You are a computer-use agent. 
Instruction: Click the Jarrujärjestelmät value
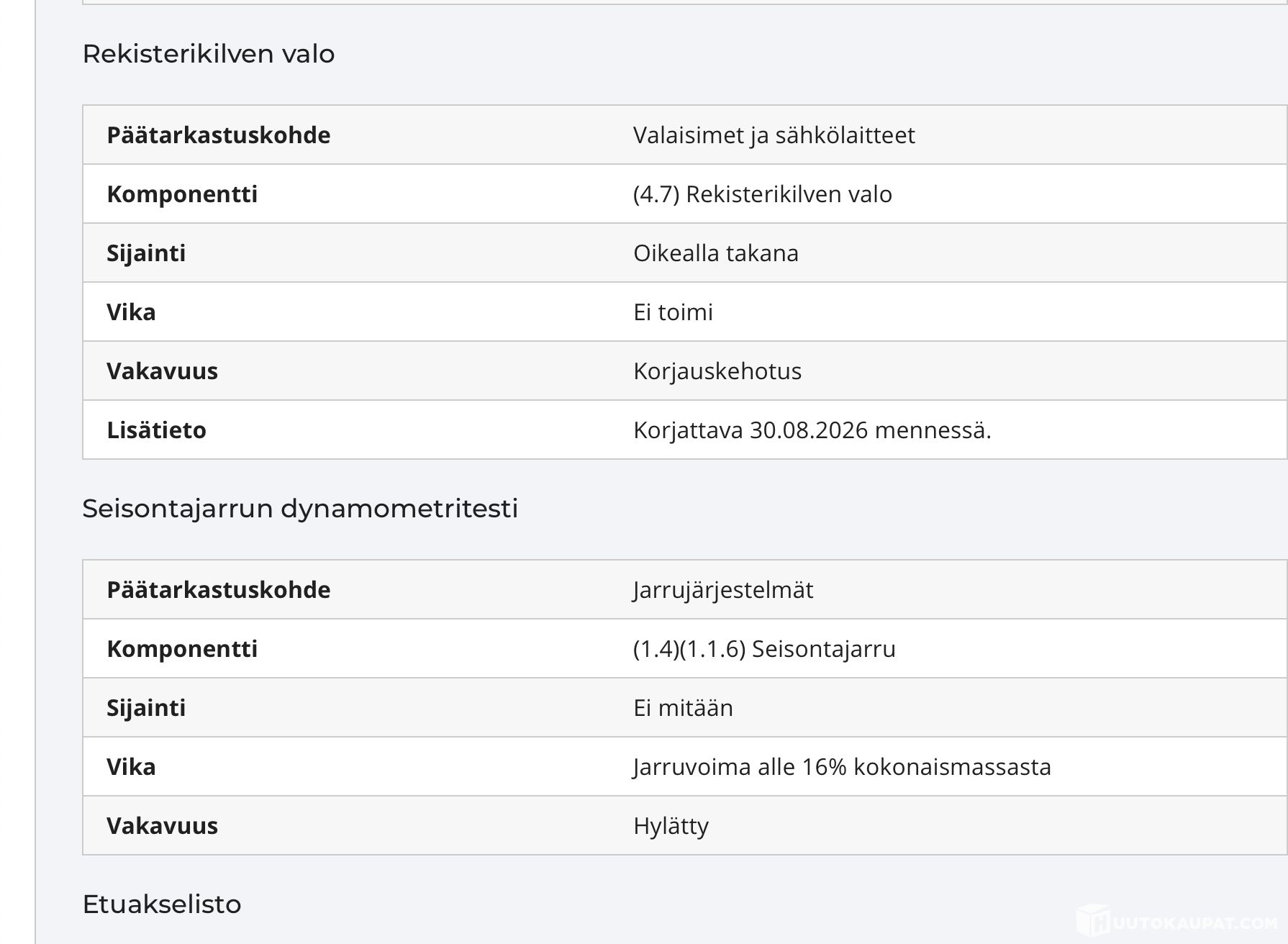(x=723, y=590)
